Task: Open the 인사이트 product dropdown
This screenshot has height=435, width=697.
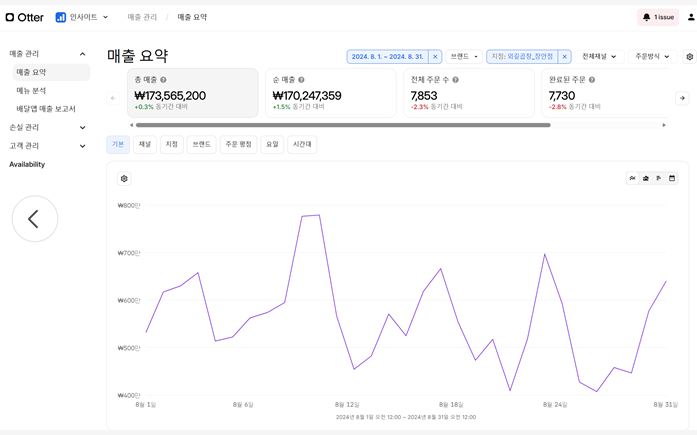Action: coord(88,17)
